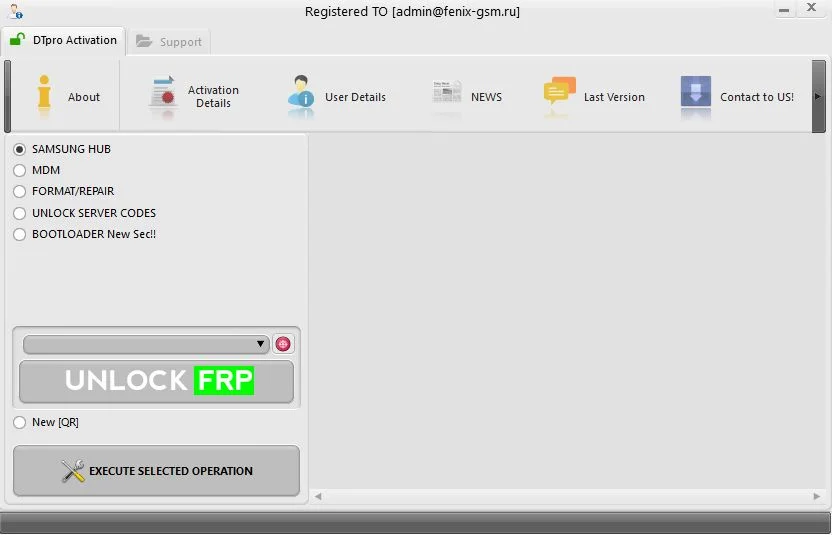Click the toolbar's left grip handle

[7, 96]
